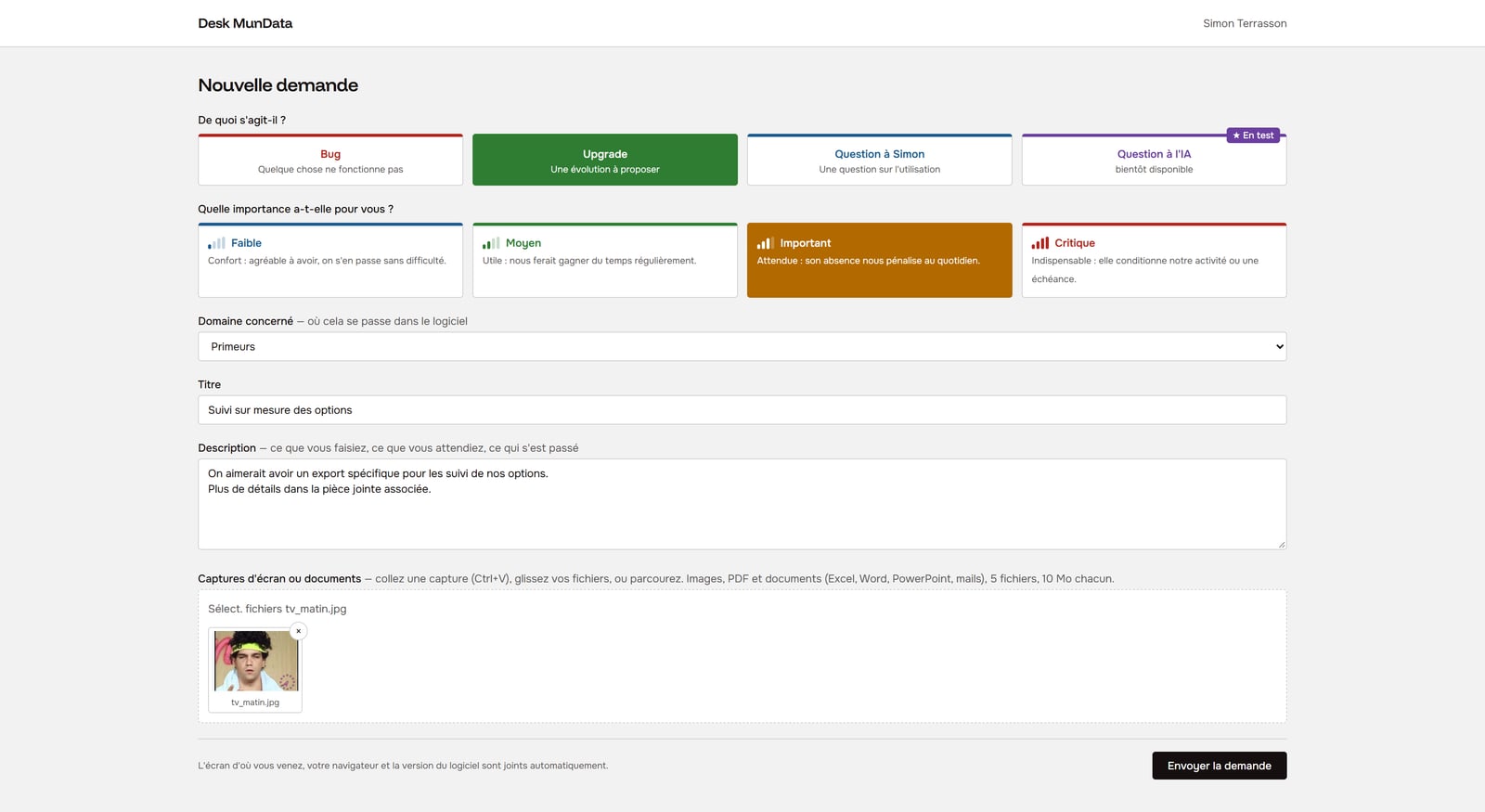Select the Bug request type card
The width and height of the screenshot is (1485, 812).
tap(330, 160)
